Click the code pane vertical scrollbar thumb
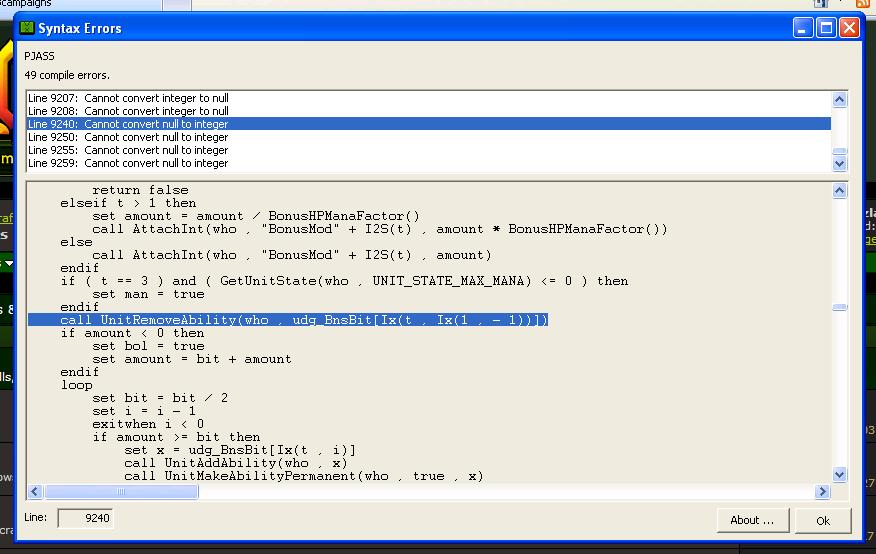The height and width of the screenshot is (554, 876). [839, 307]
